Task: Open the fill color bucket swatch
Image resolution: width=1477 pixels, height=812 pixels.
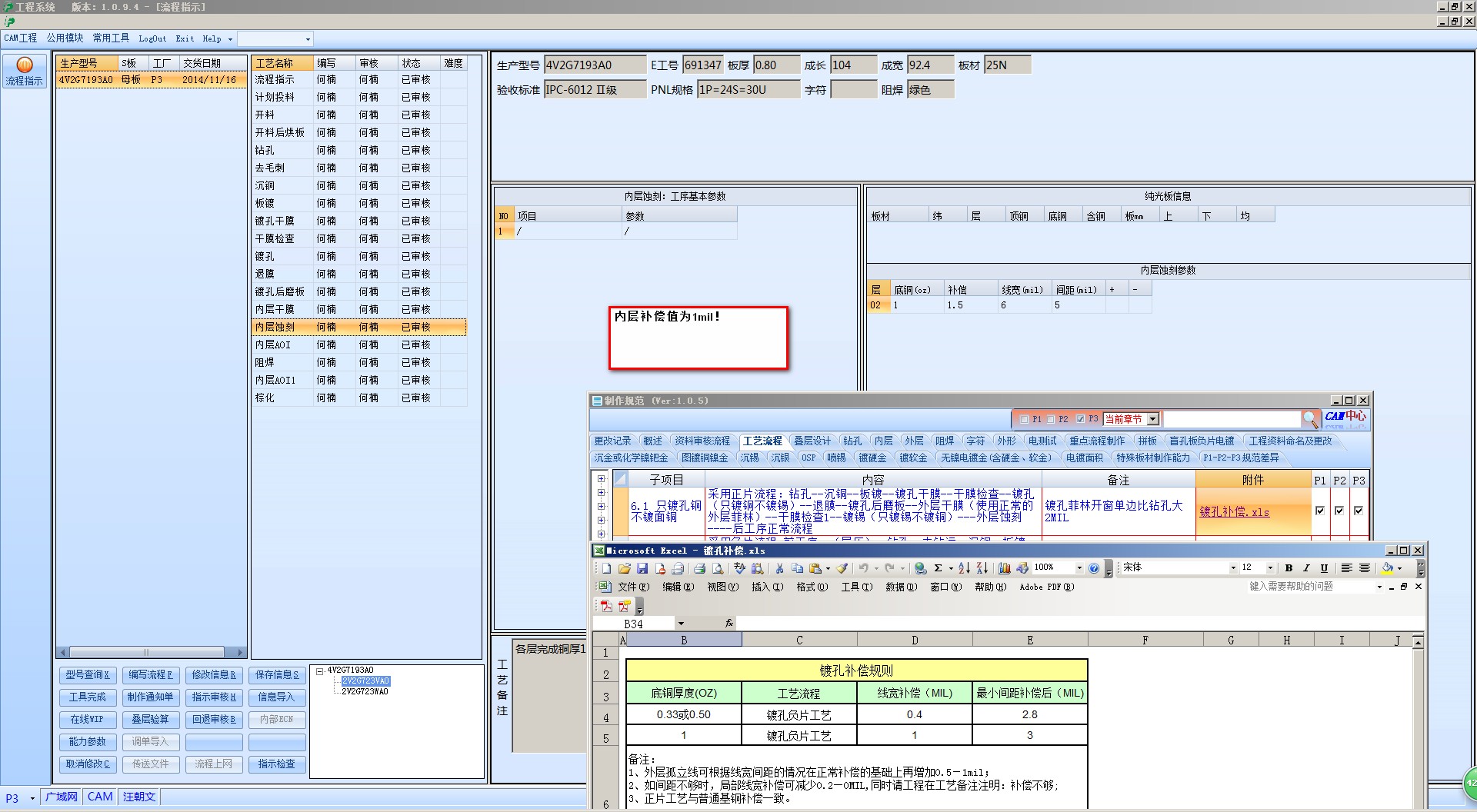Action: click(x=1387, y=568)
